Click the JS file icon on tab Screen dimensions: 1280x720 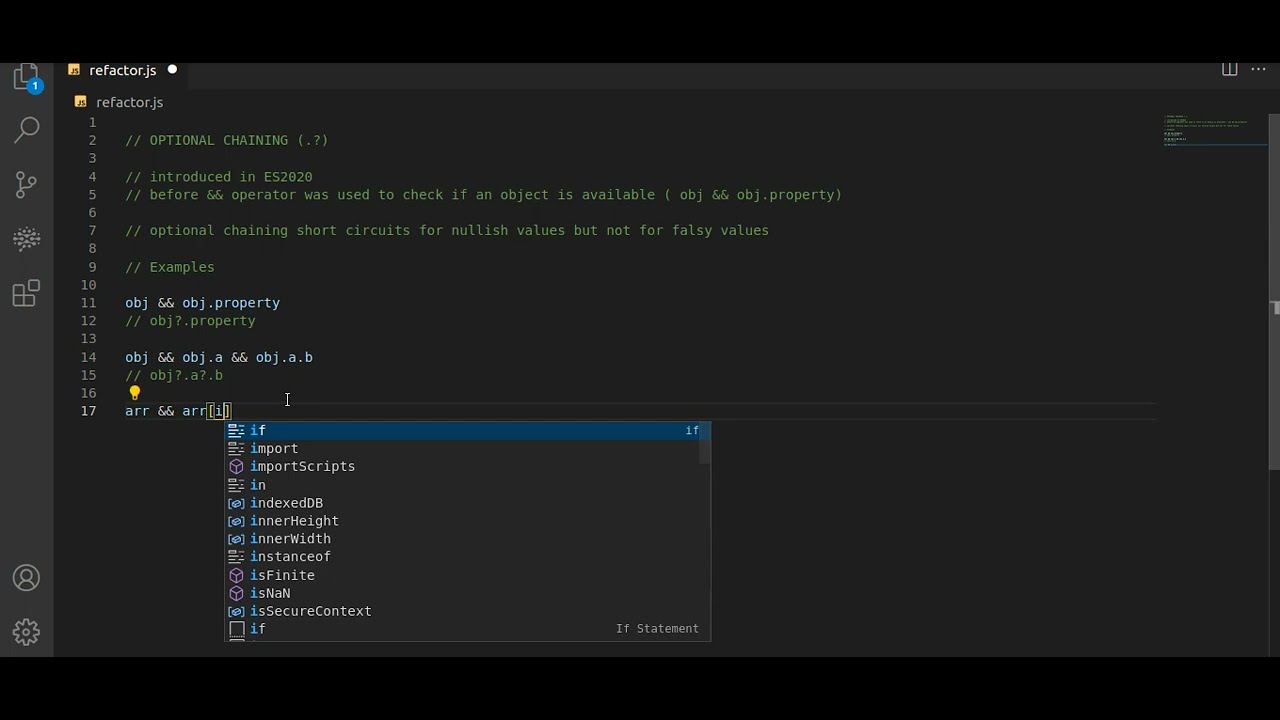[x=74, y=70]
